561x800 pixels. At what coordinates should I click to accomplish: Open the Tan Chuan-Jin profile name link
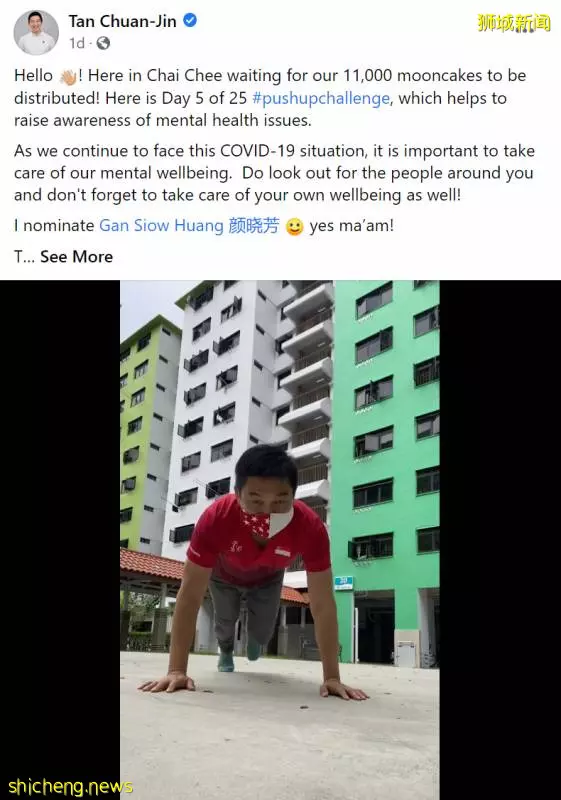click(x=122, y=21)
